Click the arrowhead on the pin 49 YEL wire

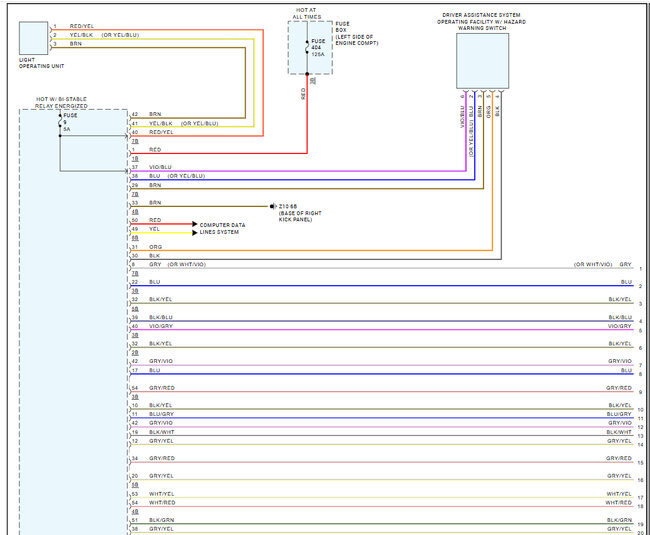click(195, 233)
